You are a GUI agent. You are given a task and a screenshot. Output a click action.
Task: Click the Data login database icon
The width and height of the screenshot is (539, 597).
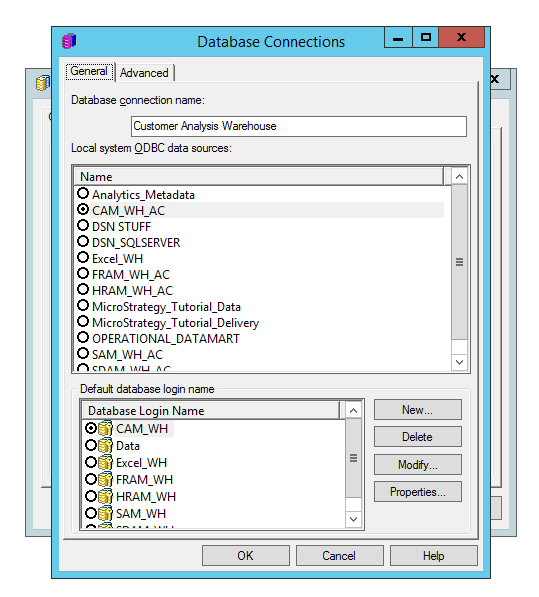pyautogui.click(x=105, y=445)
